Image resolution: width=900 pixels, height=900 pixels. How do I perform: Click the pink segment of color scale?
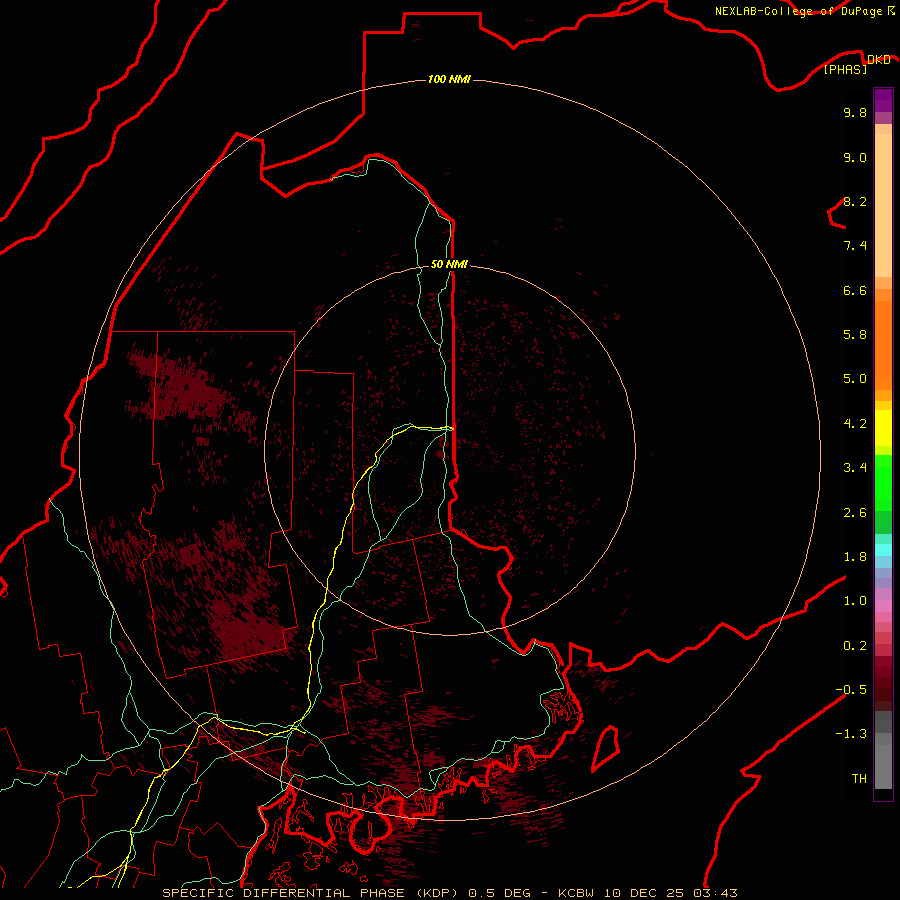[x=883, y=606]
